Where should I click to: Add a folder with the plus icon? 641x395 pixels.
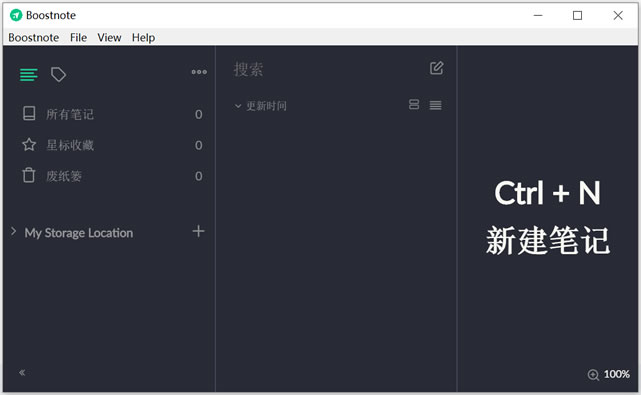198,231
